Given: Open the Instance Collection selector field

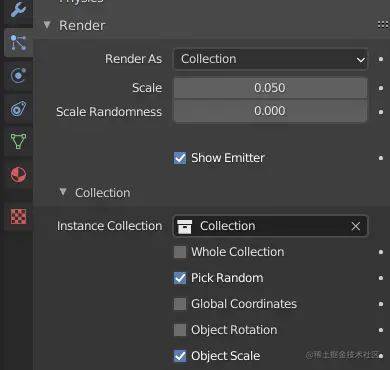Looking at the screenshot, I should (270, 226).
